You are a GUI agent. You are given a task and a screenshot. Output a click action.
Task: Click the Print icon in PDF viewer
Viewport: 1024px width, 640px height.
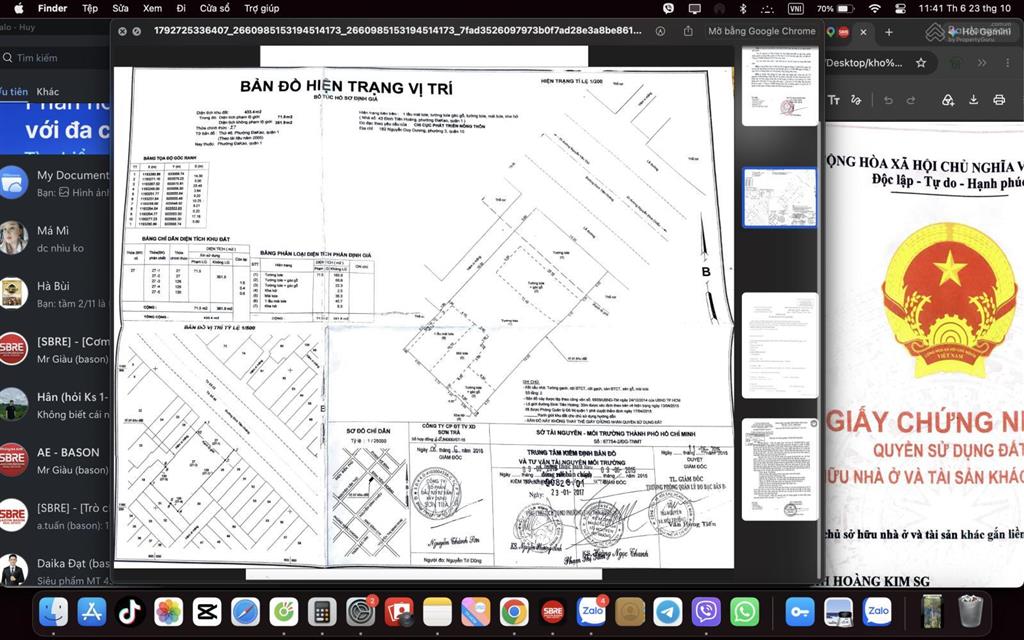point(999,100)
